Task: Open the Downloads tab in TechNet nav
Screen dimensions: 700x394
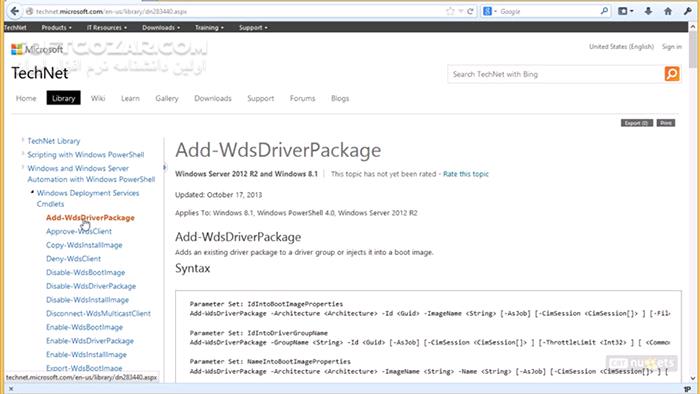Action: coord(212,98)
